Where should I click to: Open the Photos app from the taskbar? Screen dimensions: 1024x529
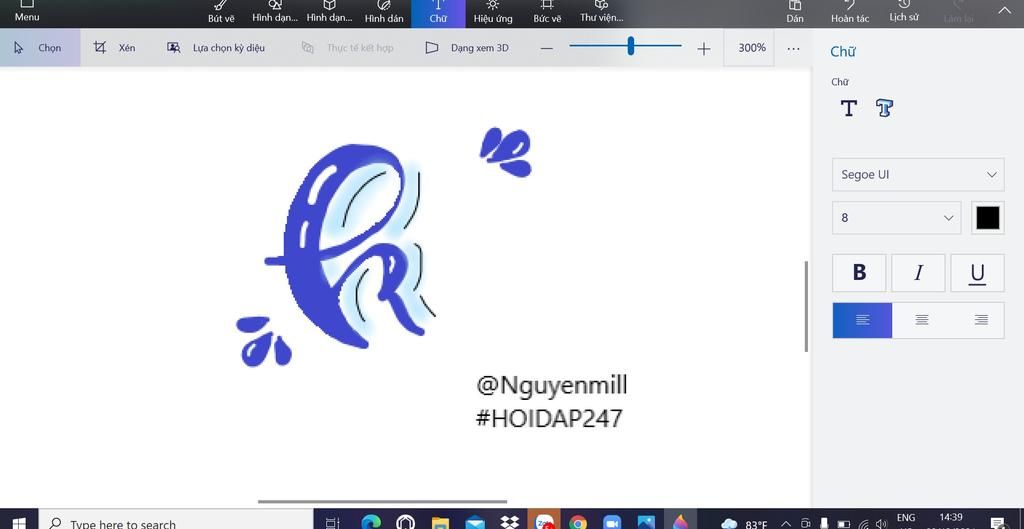pos(646,522)
